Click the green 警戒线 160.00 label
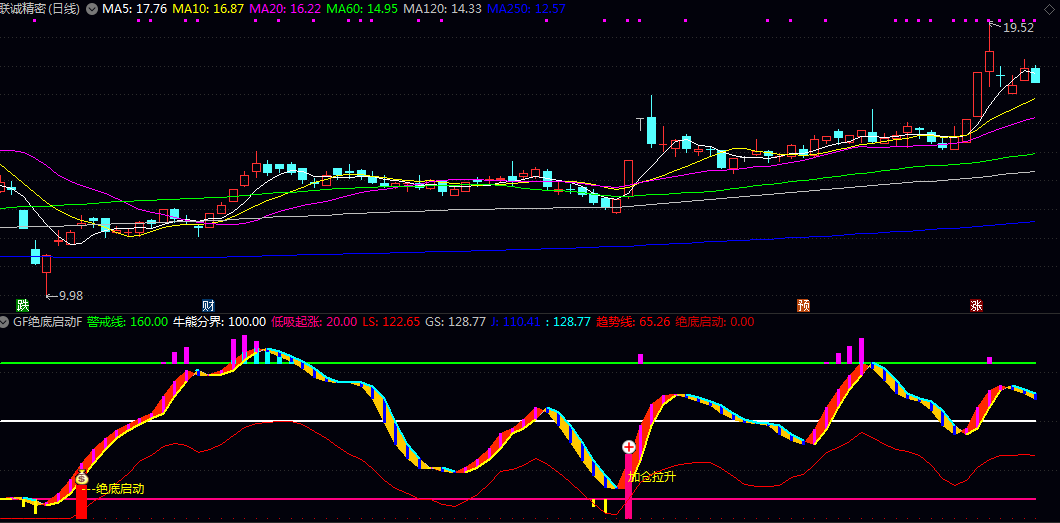This screenshot has width=1060, height=523. click(127, 322)
